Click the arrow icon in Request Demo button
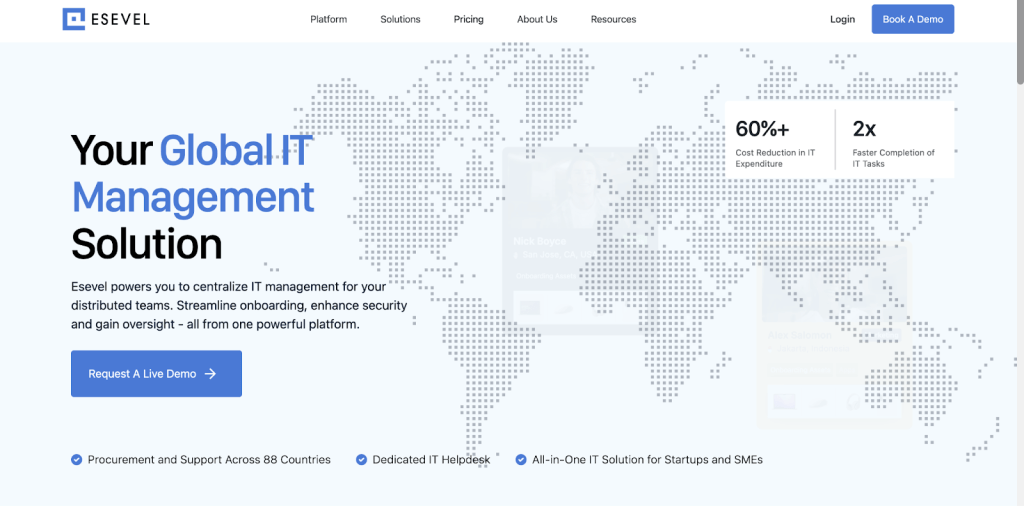 click(211, 374)
